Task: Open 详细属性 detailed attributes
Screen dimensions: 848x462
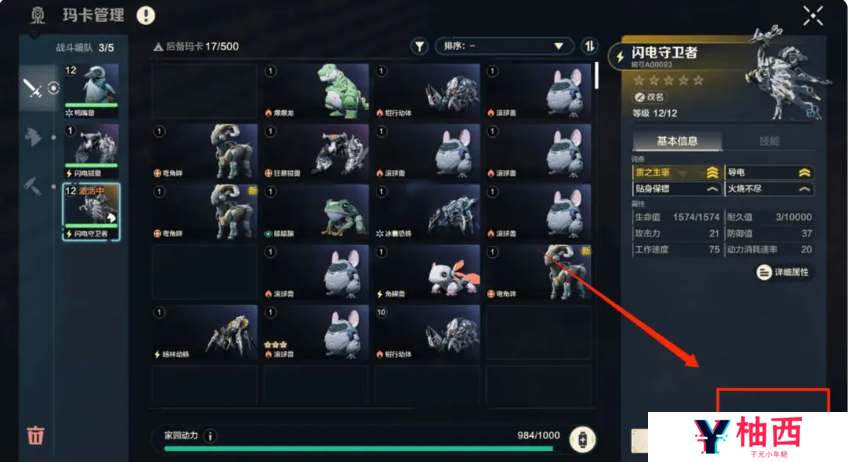Action: tap(785, 272)
